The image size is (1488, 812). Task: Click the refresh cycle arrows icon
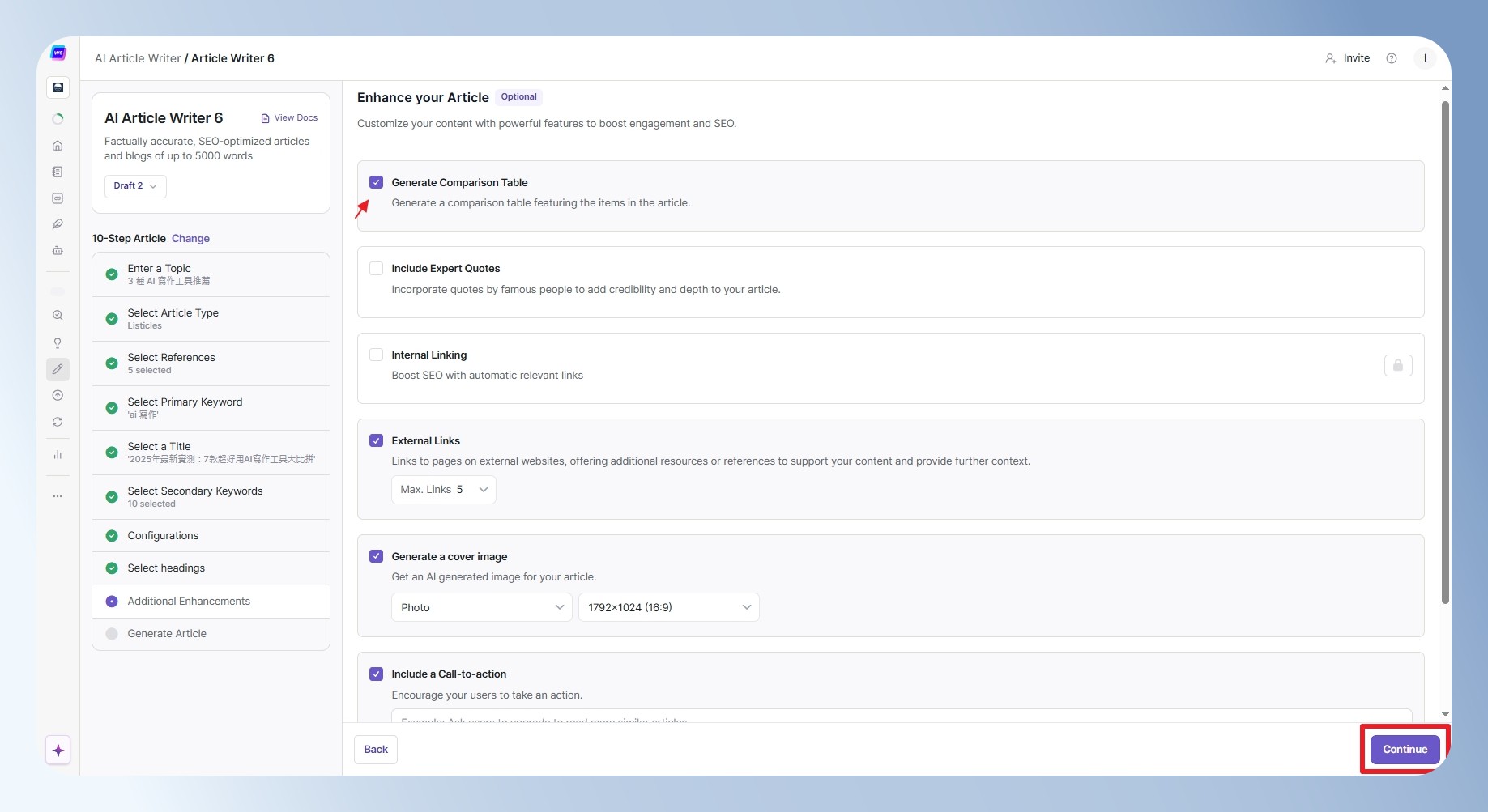coord(58,422)
